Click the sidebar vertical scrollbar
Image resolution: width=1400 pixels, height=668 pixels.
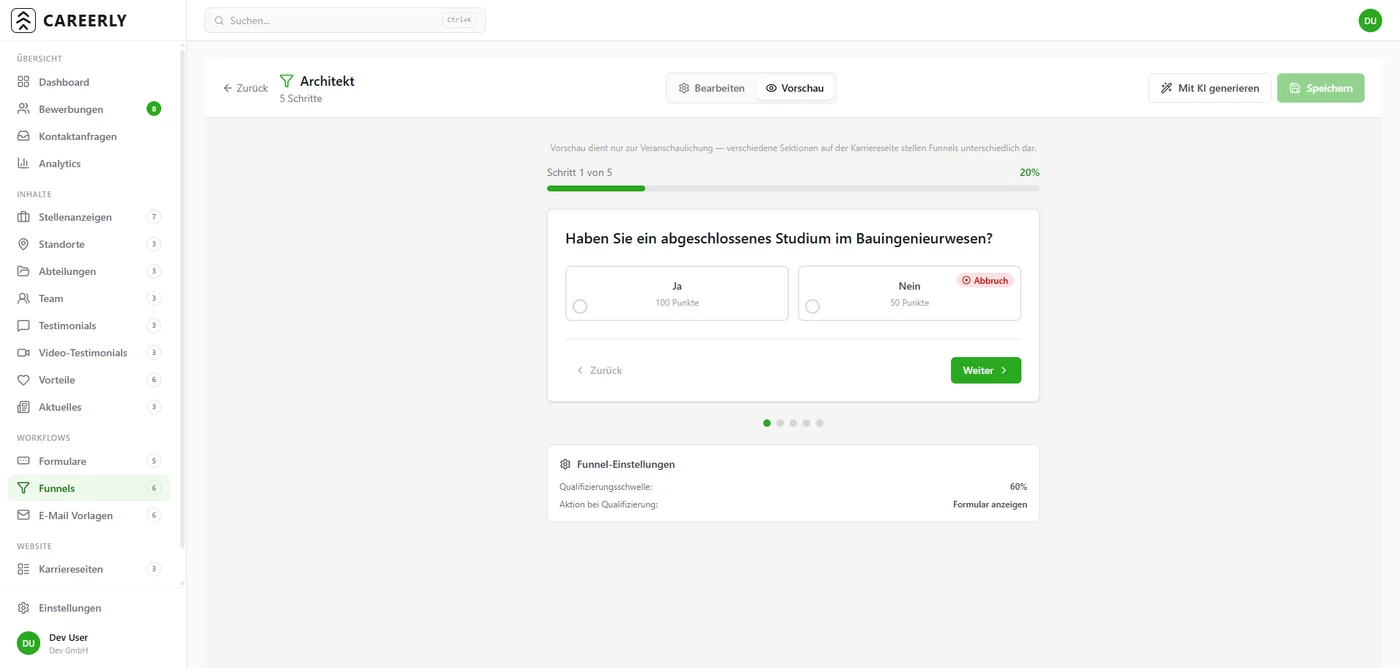pyautogui.click(x=182, y=300)
